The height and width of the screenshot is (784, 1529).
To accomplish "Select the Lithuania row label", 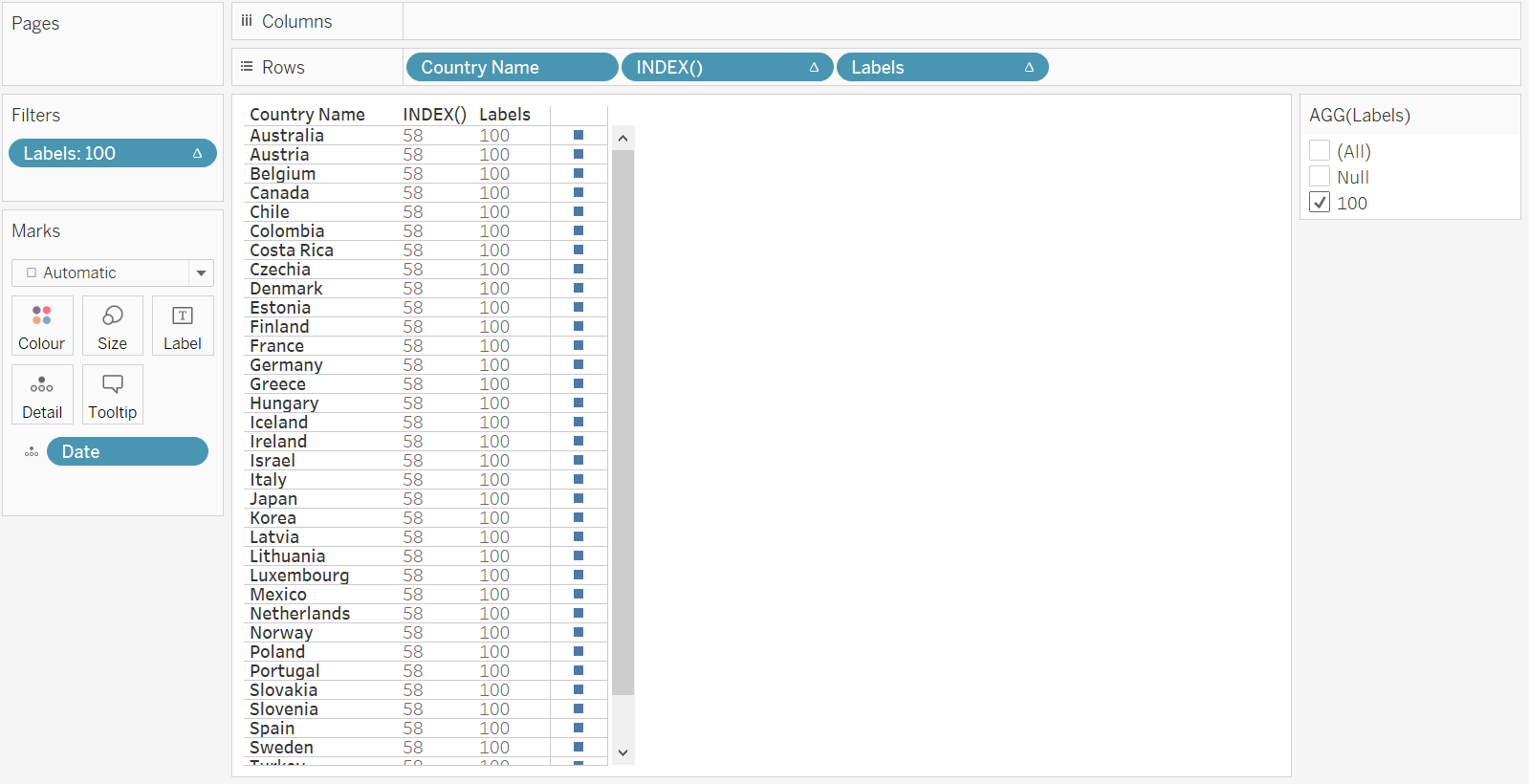I will point(287,555).
